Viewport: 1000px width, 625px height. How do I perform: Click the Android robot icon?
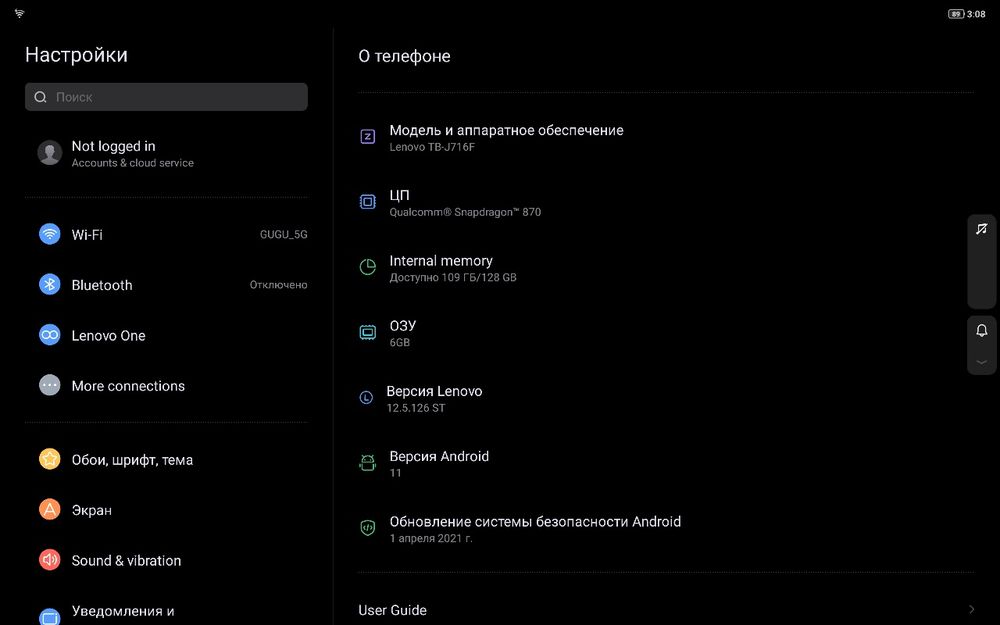(367, 463)
